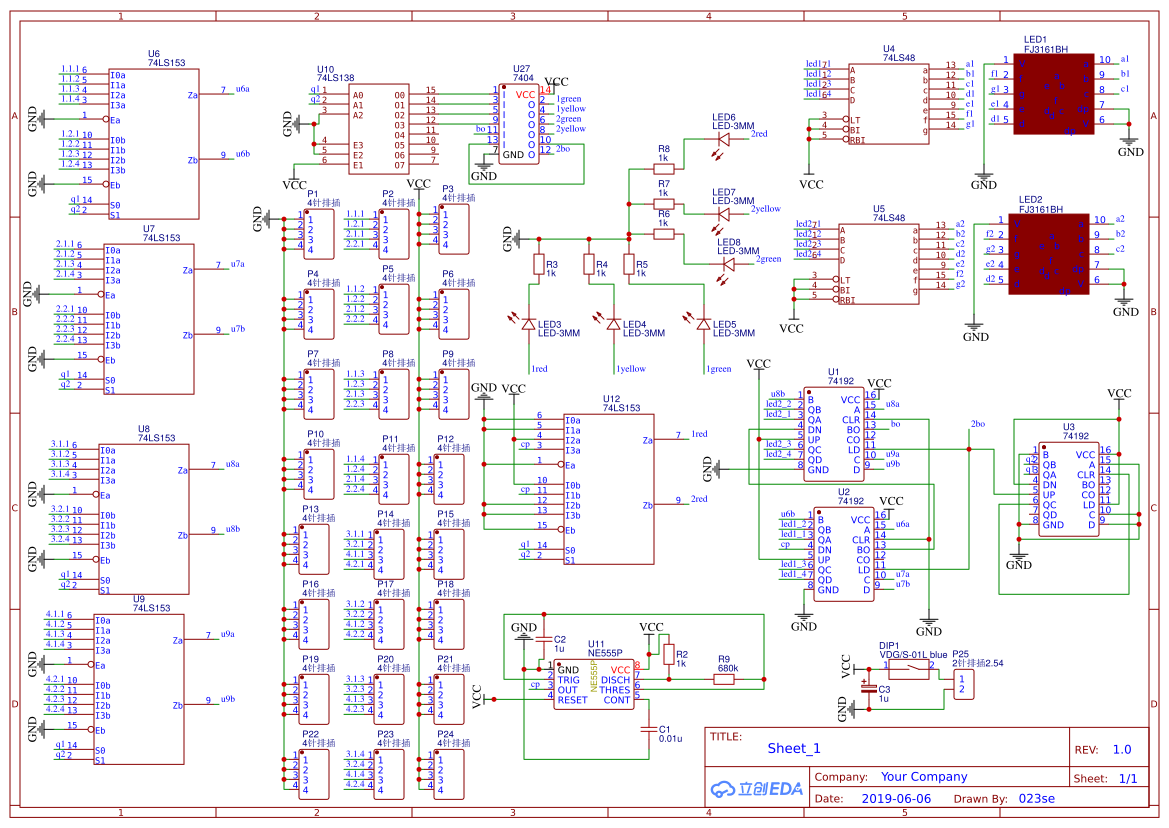The image size is (1169, 828).
Task: Select resistor R2 beside the NE555P
Action: point(669,654)
